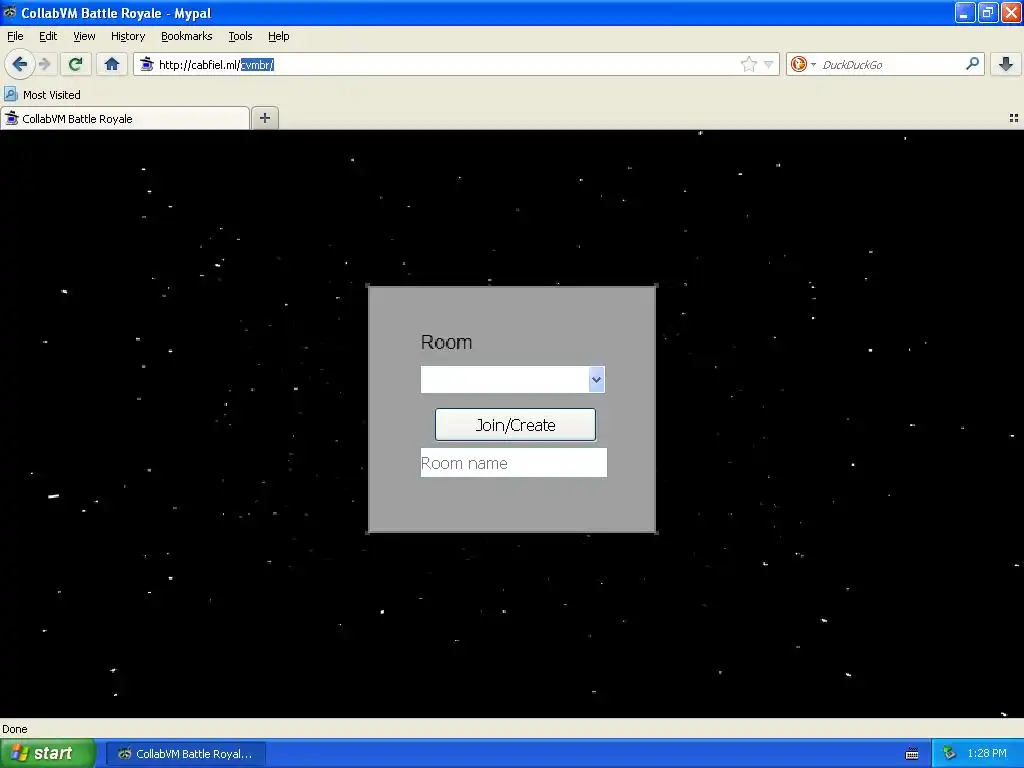The image size is (1024, 768).
Task: Restore down the Mypal window
Action: click(x=987, y=12)
